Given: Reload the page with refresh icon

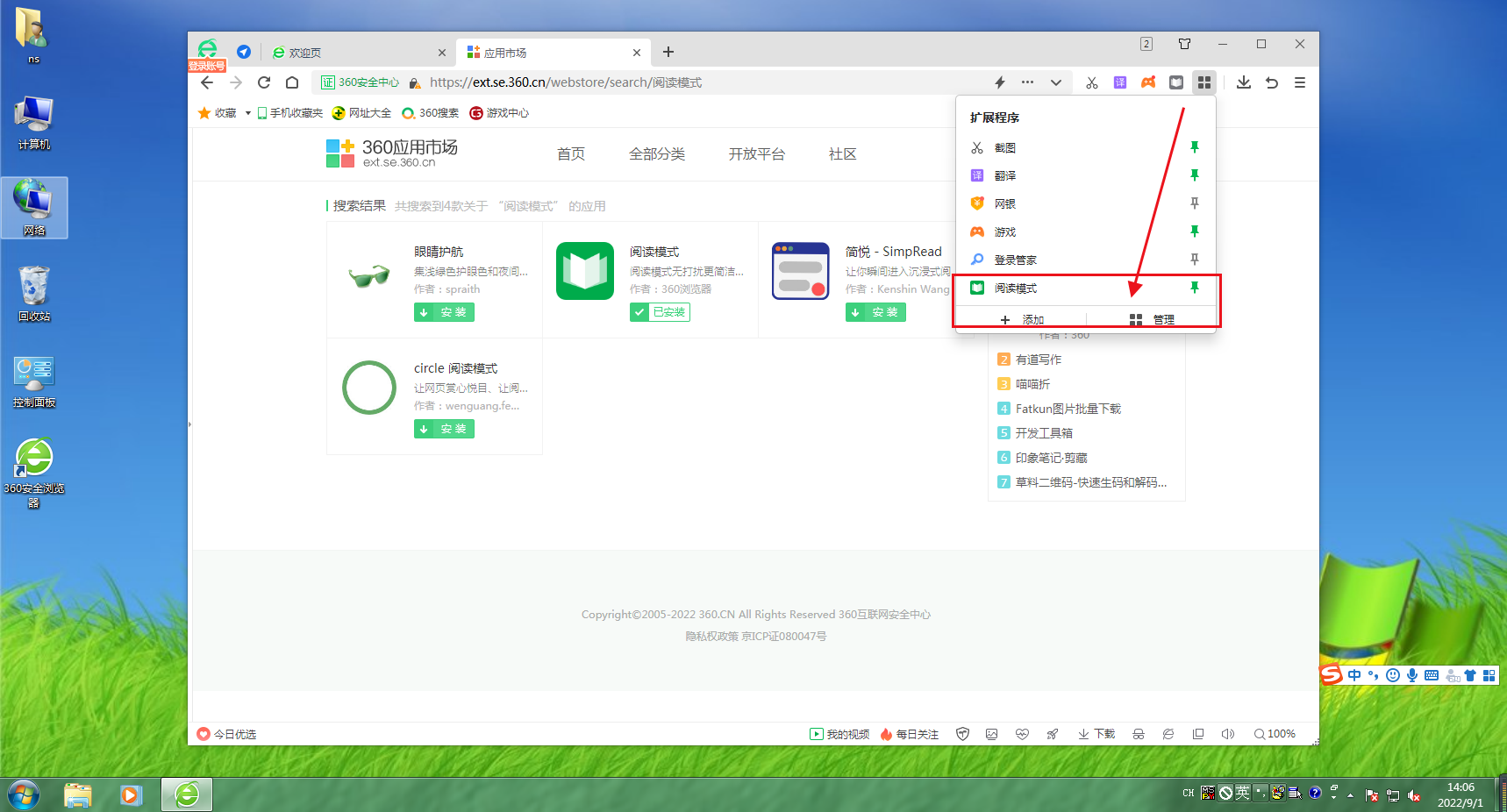Looking at the screenshot, I should [x=264, y=82].
